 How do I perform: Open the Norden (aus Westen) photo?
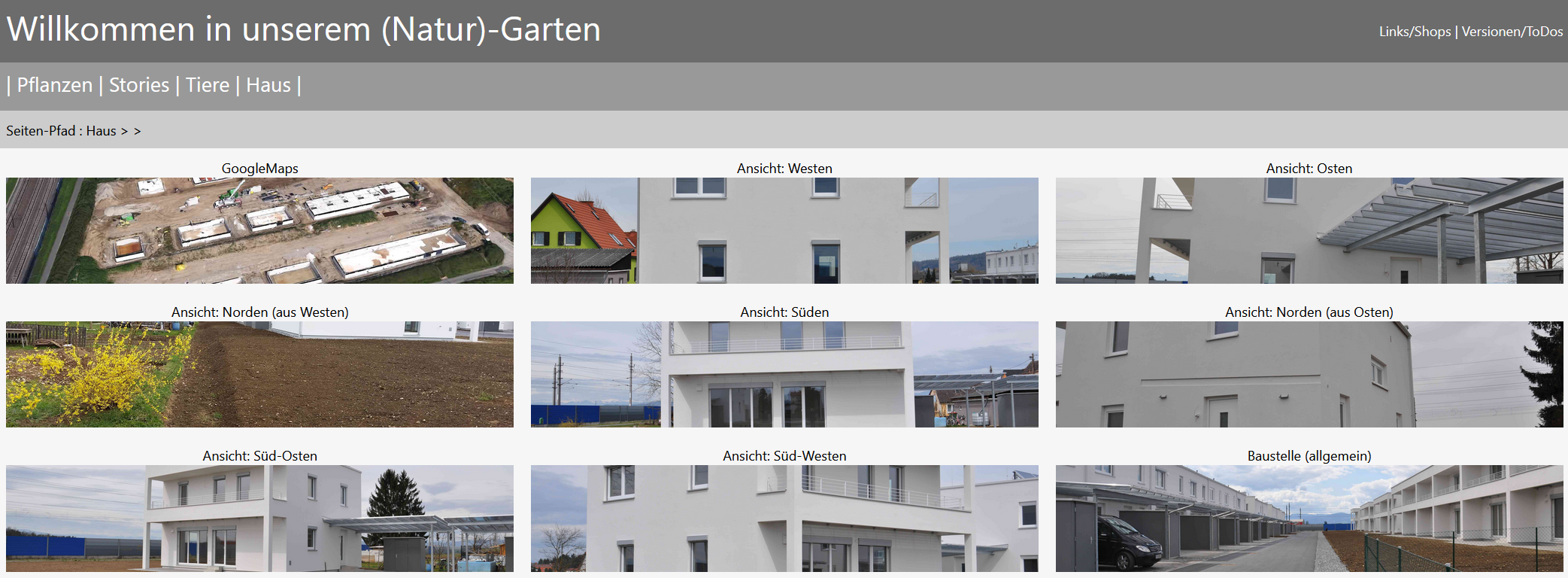coord(259,374)
